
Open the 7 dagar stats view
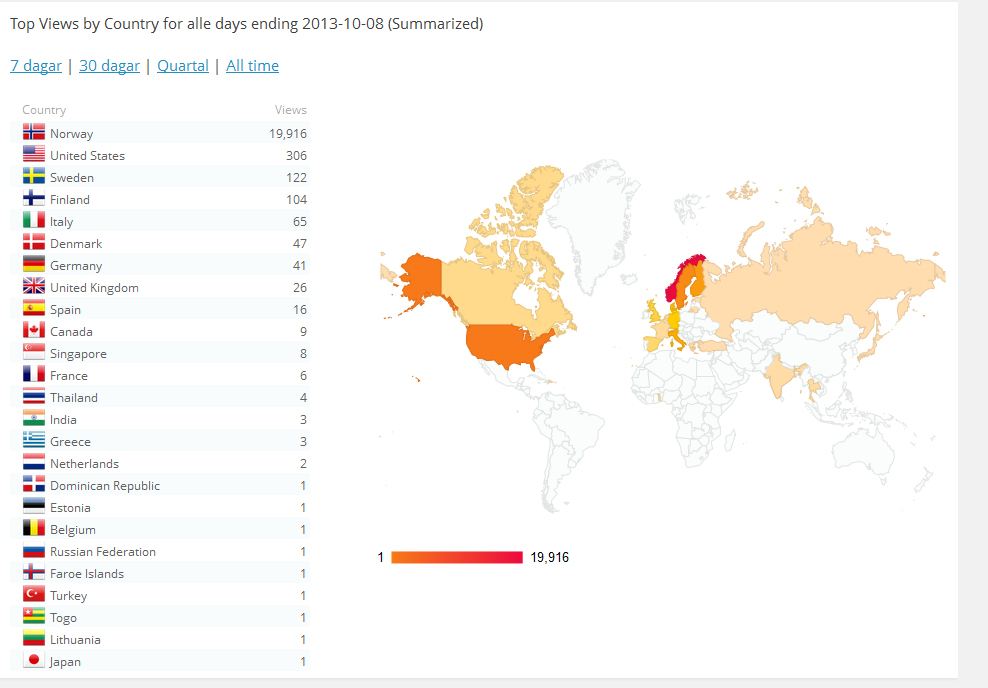point(36,66)
